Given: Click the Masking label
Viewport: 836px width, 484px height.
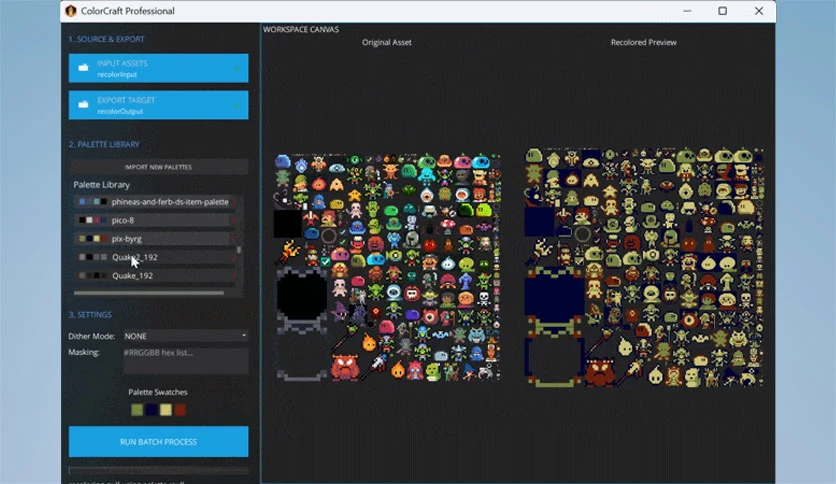Looking at the screenshot, I should tap(84, 352).
